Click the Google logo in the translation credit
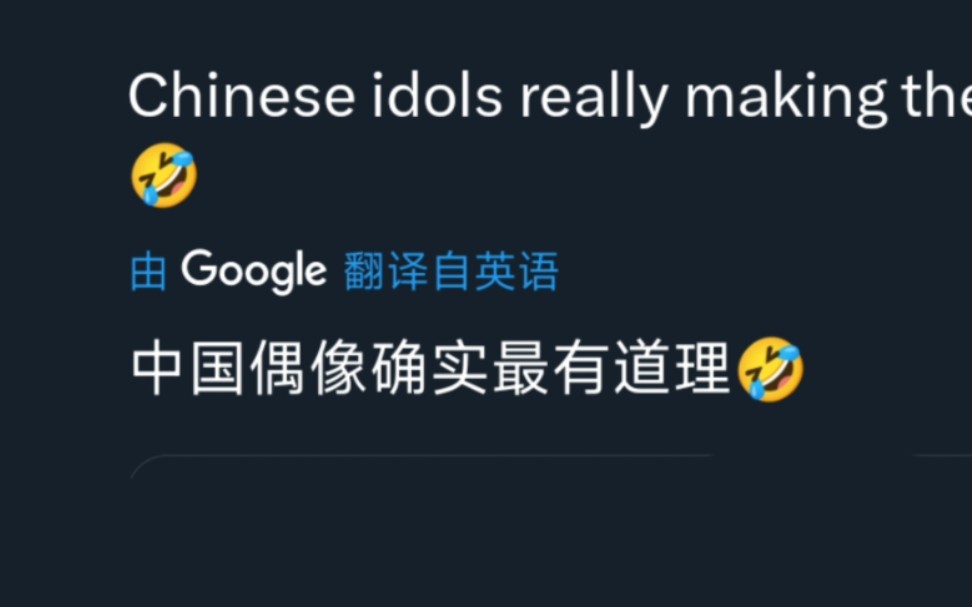The width and height of the screenshot is (972, 607). [254, 272]
